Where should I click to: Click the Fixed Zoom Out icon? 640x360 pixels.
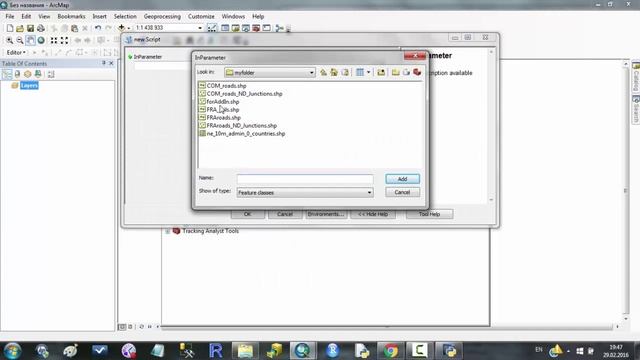64,40
